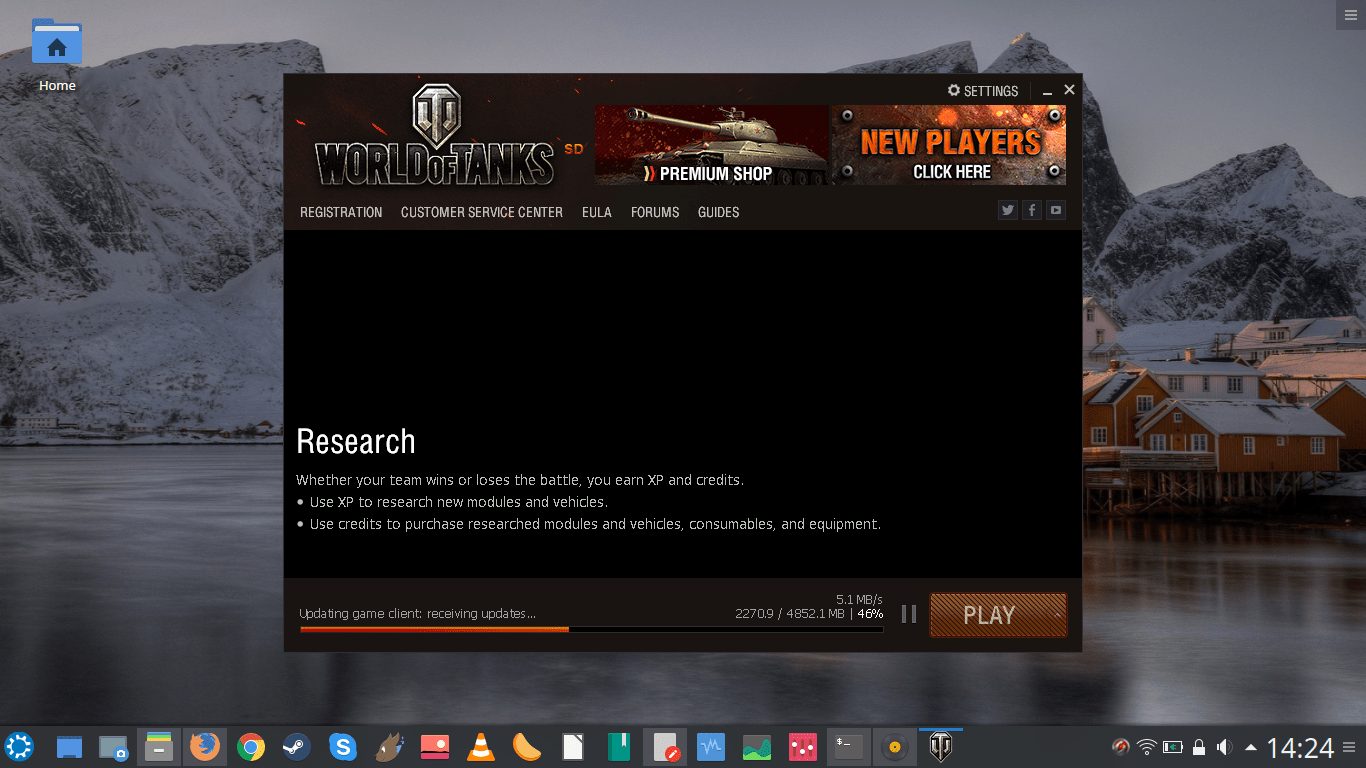Open the YouTube social icon

(x=1055, y=210)
